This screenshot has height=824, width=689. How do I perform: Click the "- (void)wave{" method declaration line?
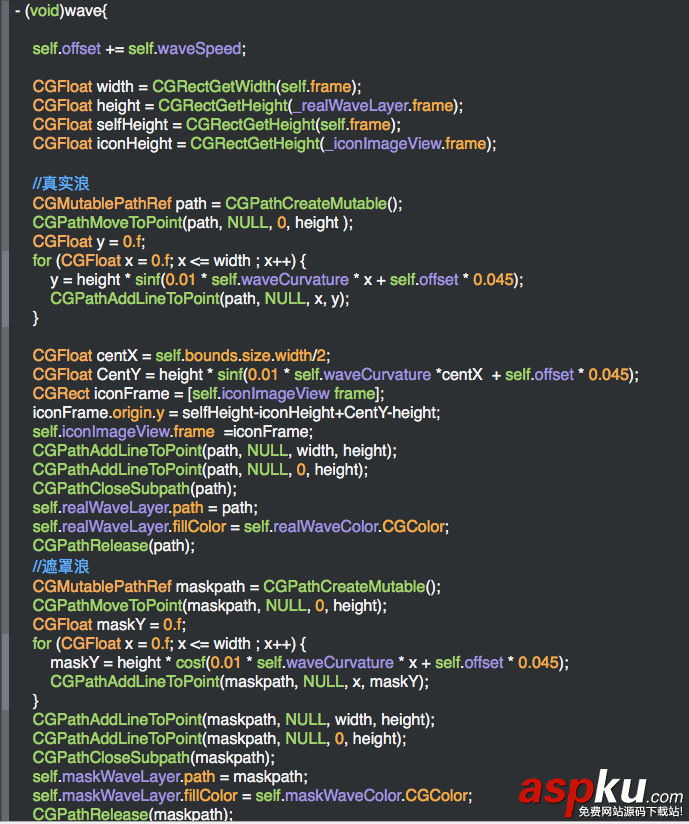coord(61,11)
